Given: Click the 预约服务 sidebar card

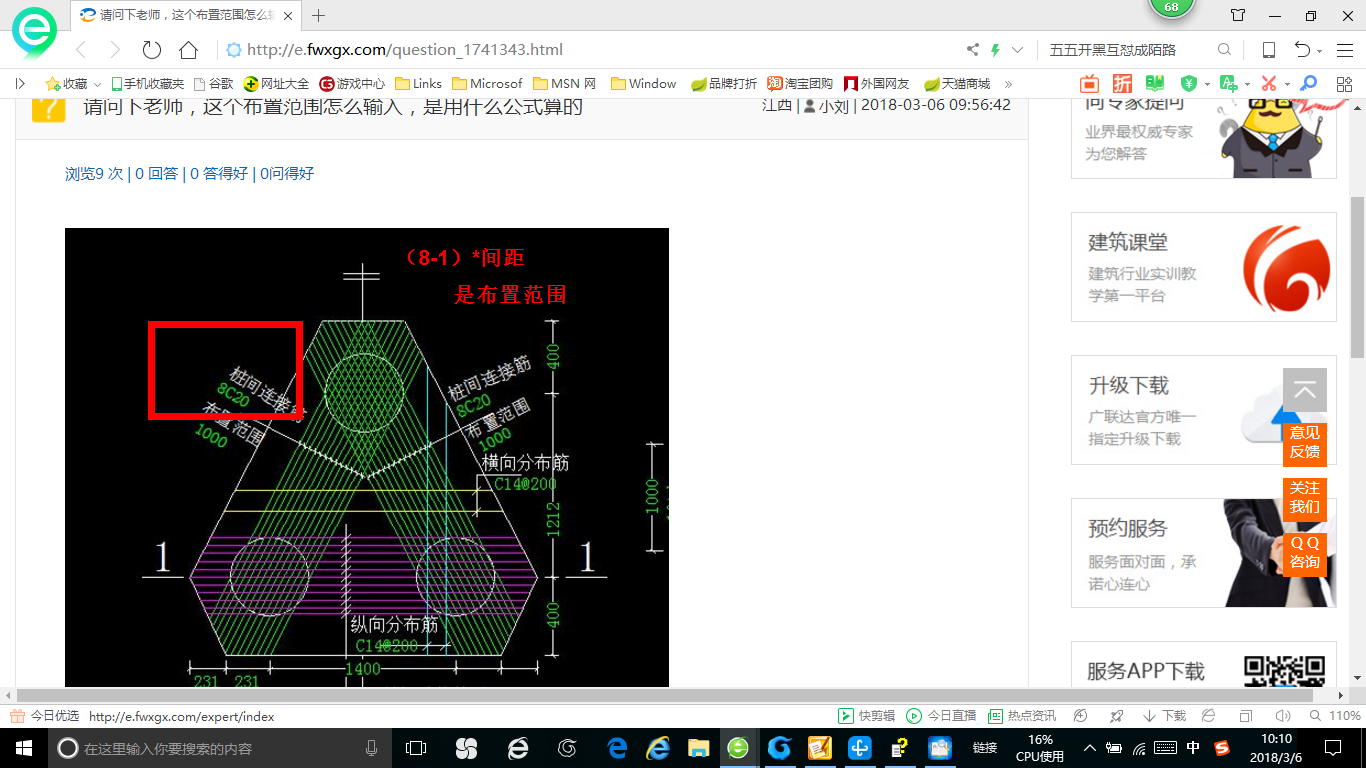Looking at the screenshot, I should [1204, 553].
